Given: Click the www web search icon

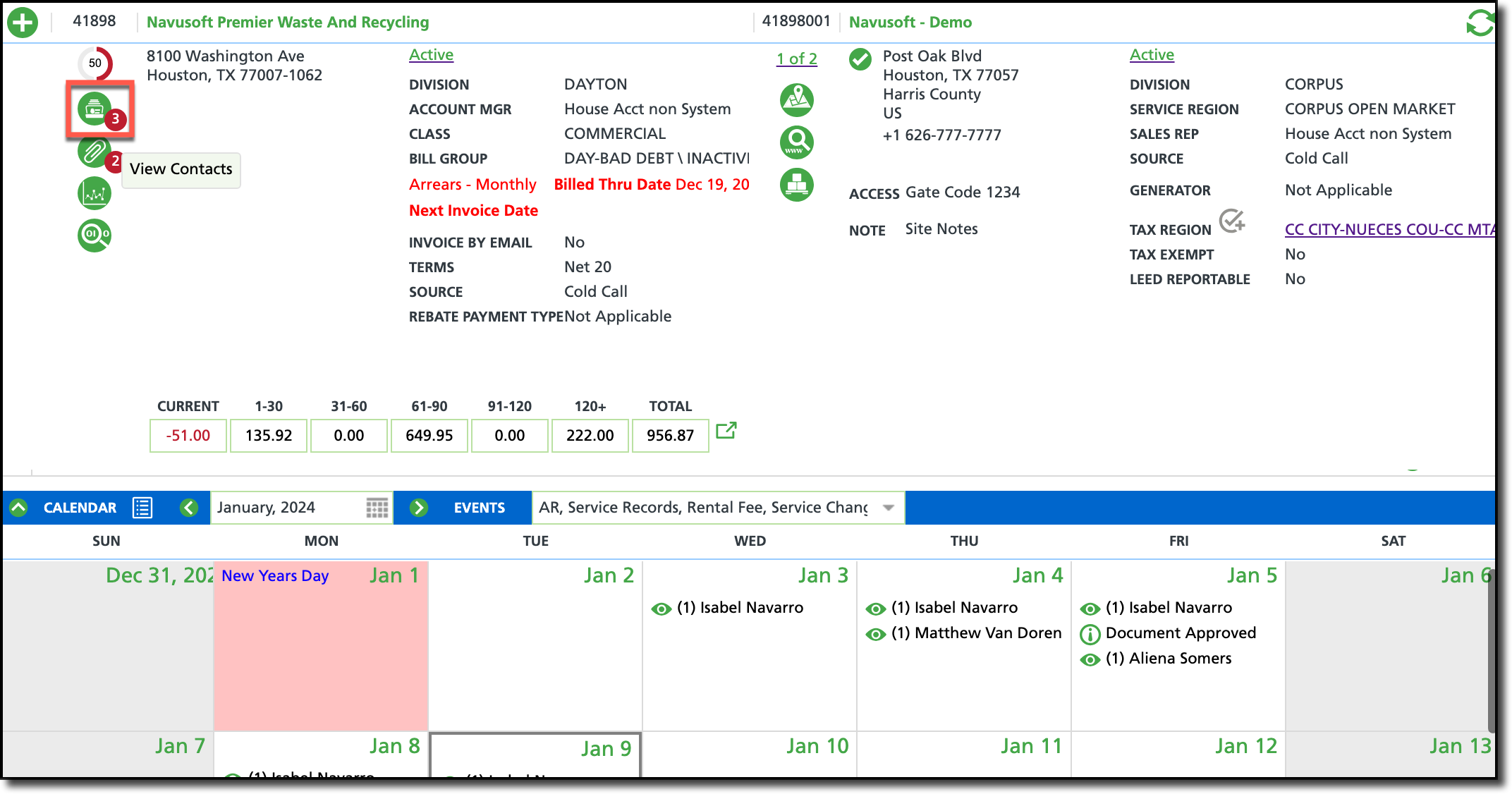Looking at the screenshot, I should click(x=797, y=142).
